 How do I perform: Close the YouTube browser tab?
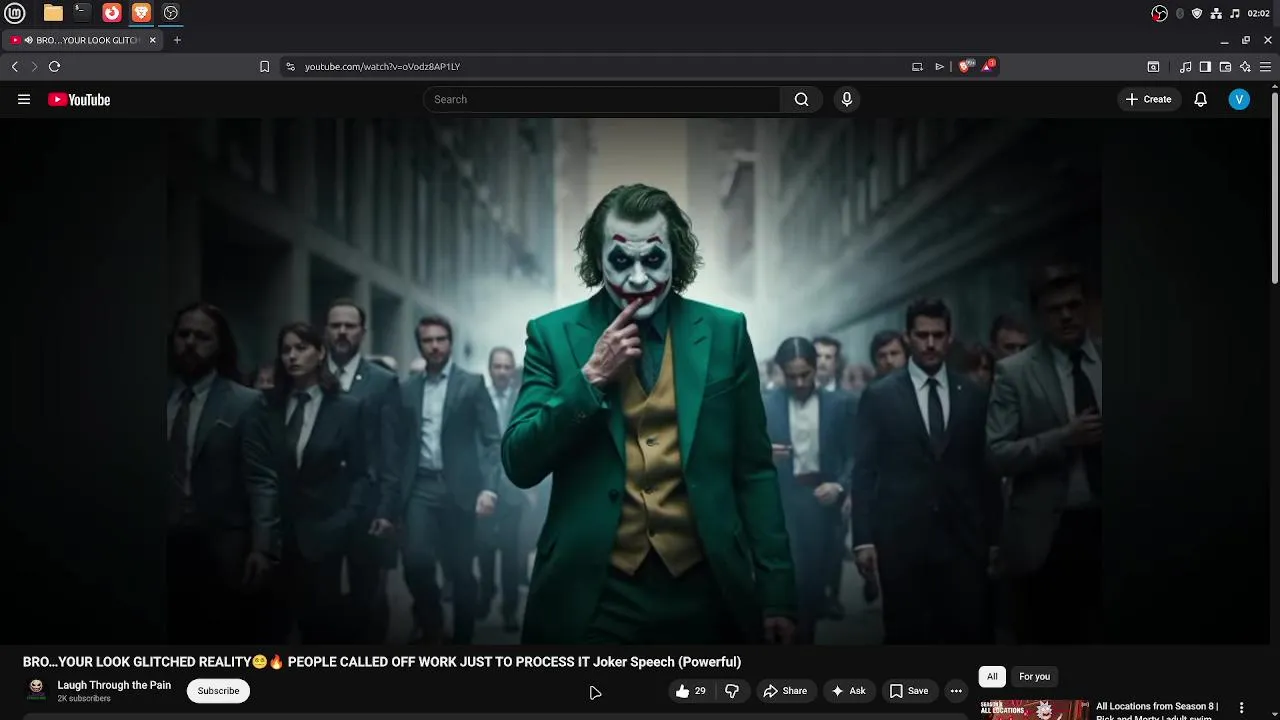tap(153, 40)
